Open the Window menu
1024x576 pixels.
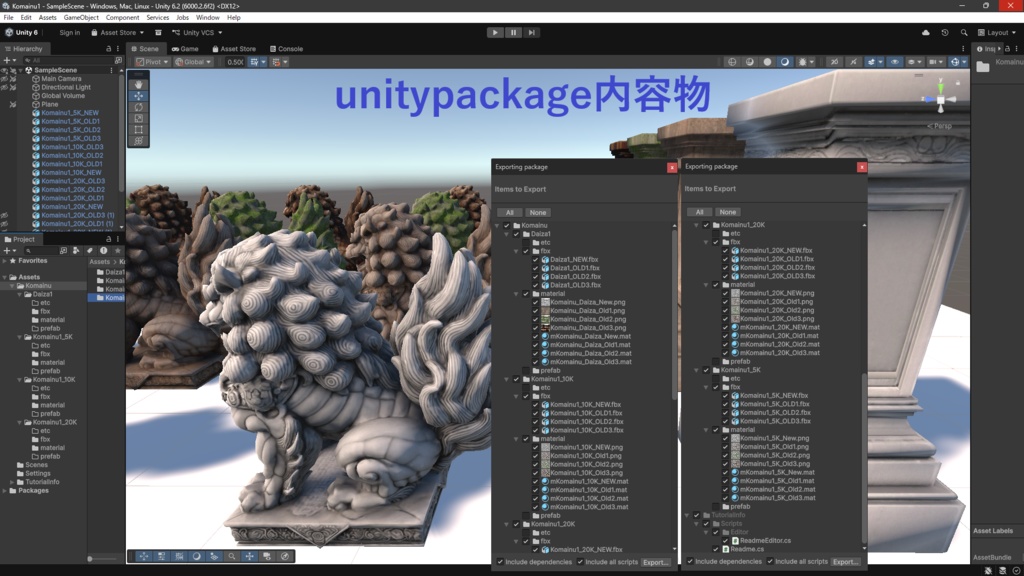coord(208,18)
